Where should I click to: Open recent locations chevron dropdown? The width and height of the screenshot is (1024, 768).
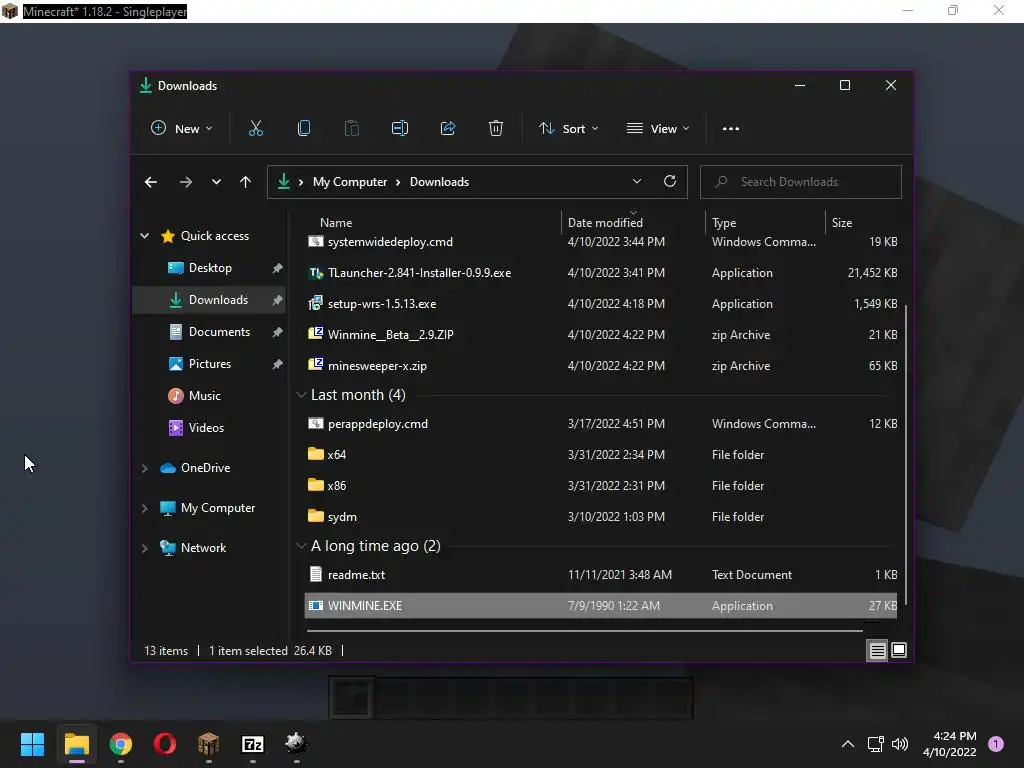(216, 182)
